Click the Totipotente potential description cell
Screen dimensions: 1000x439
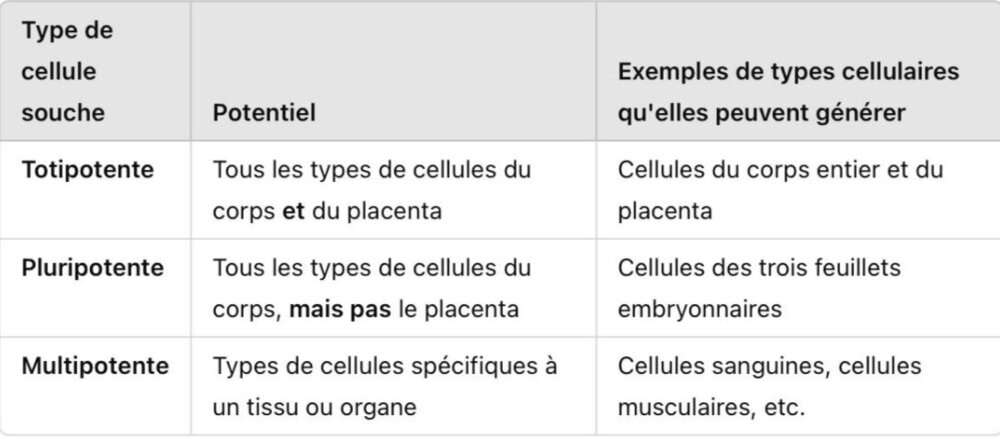tap(372, 190)
